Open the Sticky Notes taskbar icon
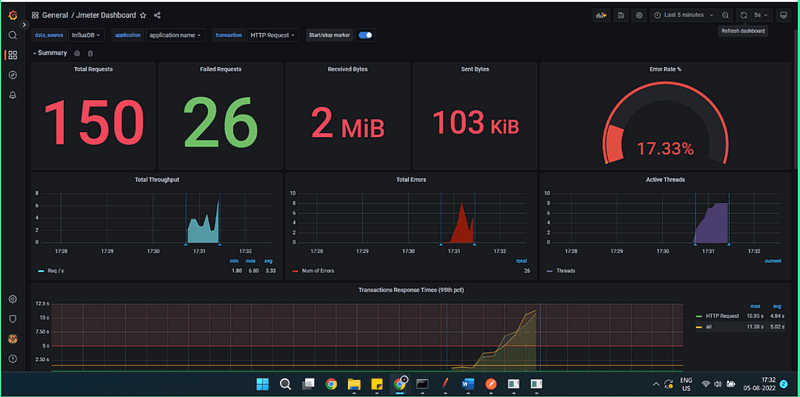This screenshot has height=397, width=800. pos(377,383)
